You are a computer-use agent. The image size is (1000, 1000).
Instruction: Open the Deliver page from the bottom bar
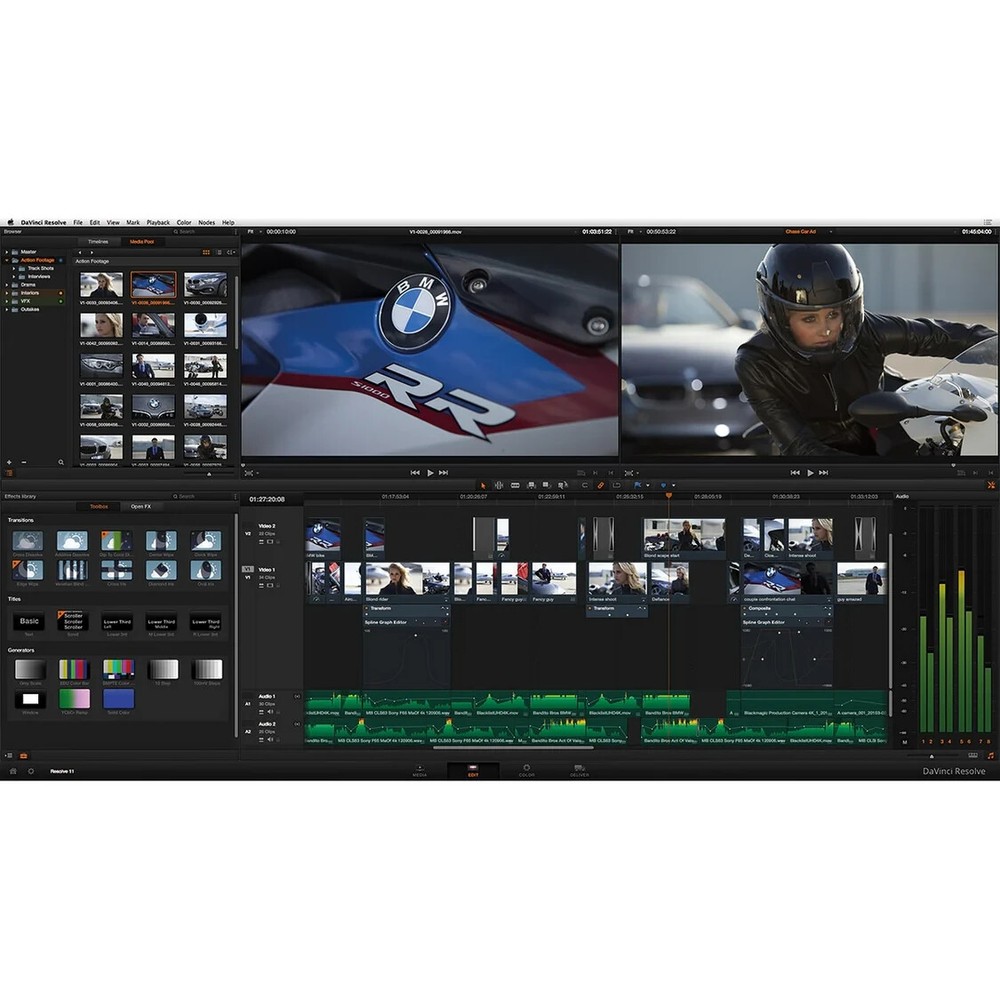tap(580, 770)
